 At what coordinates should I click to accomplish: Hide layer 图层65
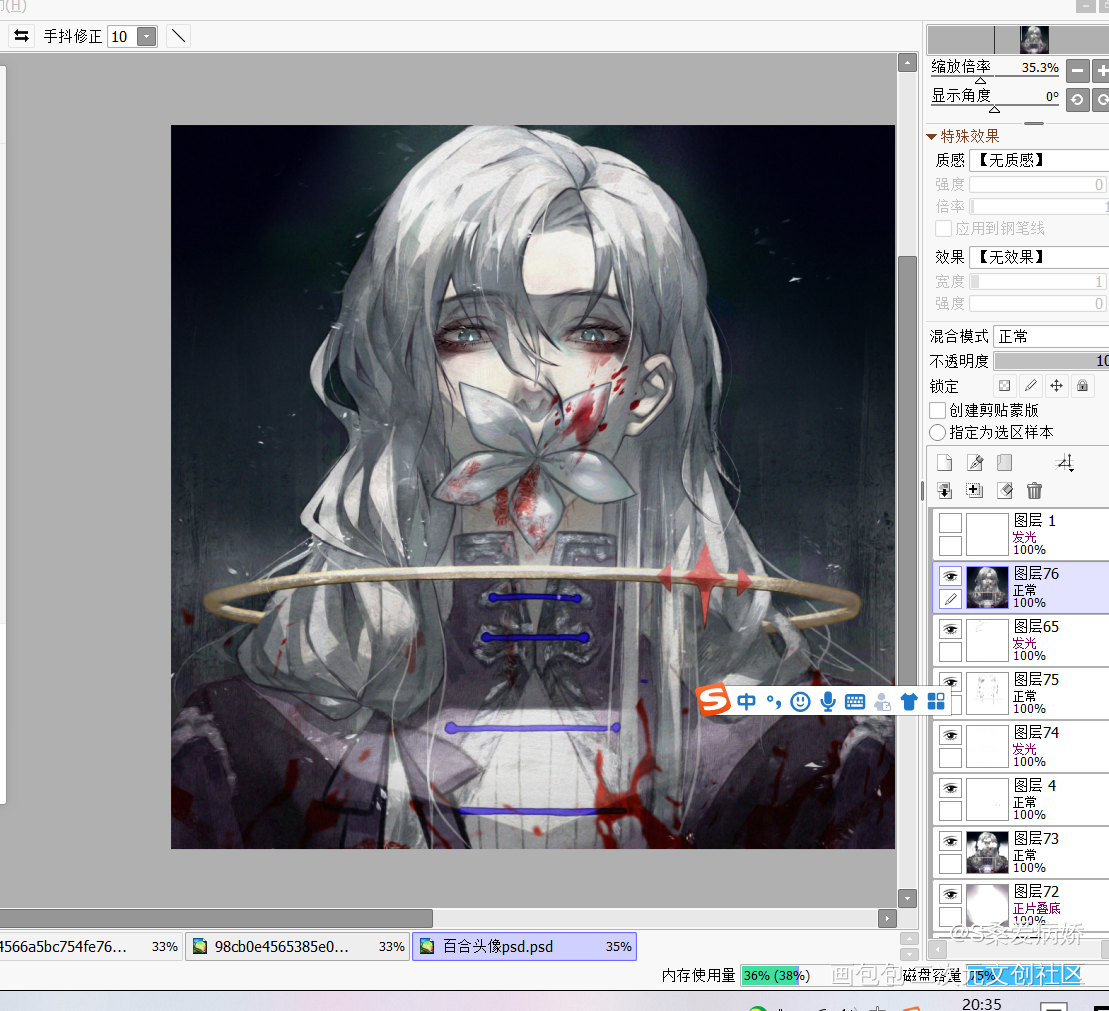click(950, 629)
